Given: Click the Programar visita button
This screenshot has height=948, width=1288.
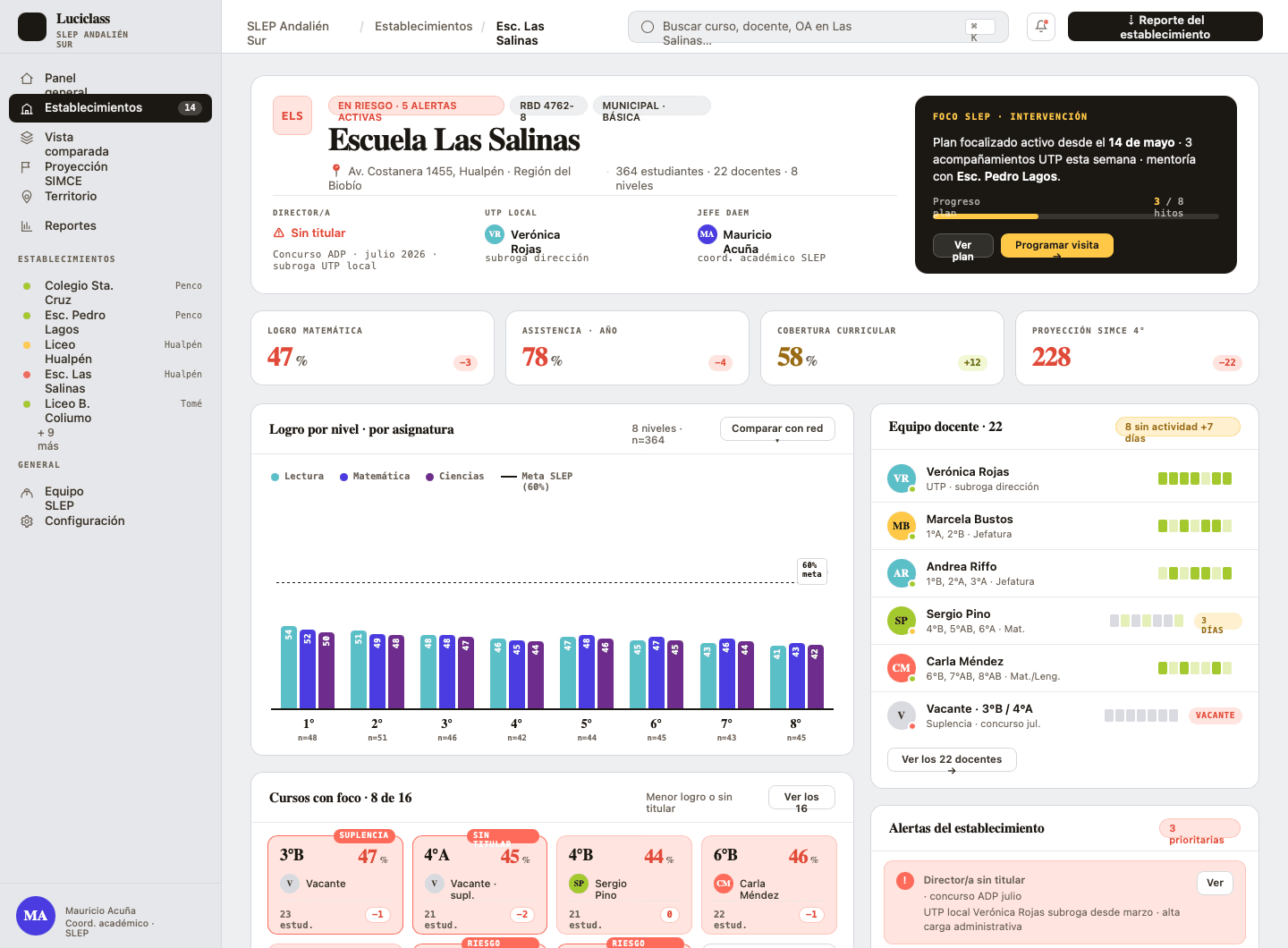Looking at the screenshot, I should point(1057,246).
